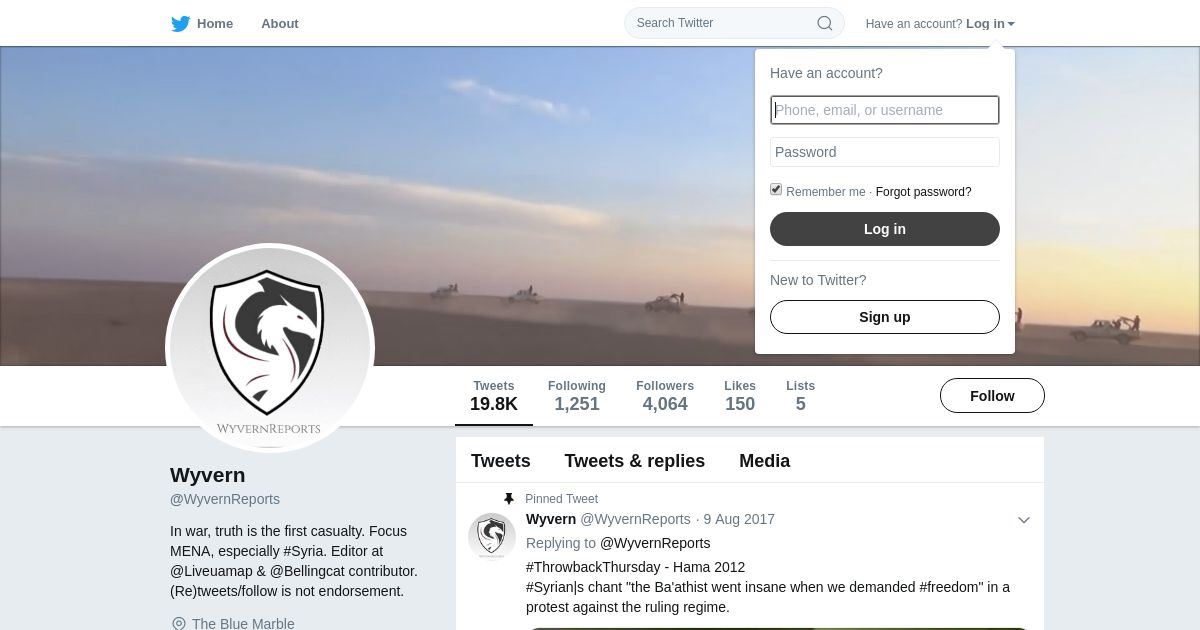The width and height of the screenshot is (1200, 630).
Task: Focus the Password field
Action: click(x=885, y=152)
